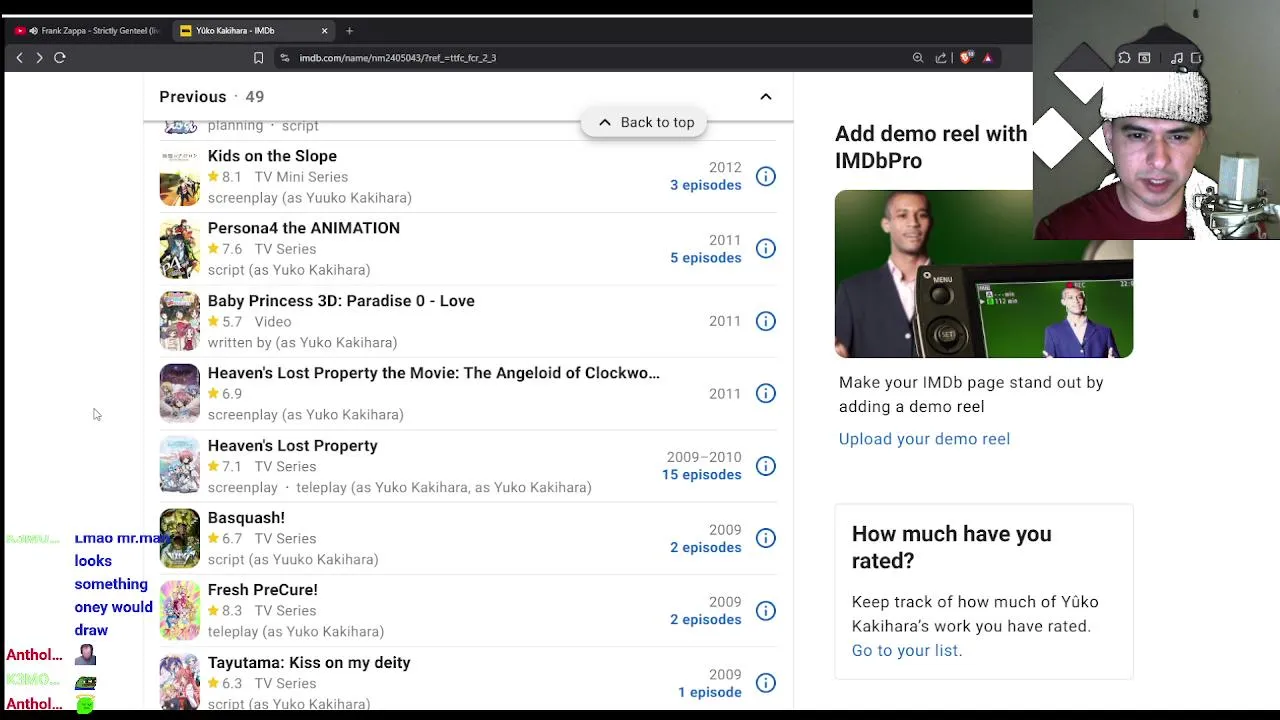Go back to the previous page
Viewport: 1280px width, 720px height.
pyautogui.click(x=19, y=58)
